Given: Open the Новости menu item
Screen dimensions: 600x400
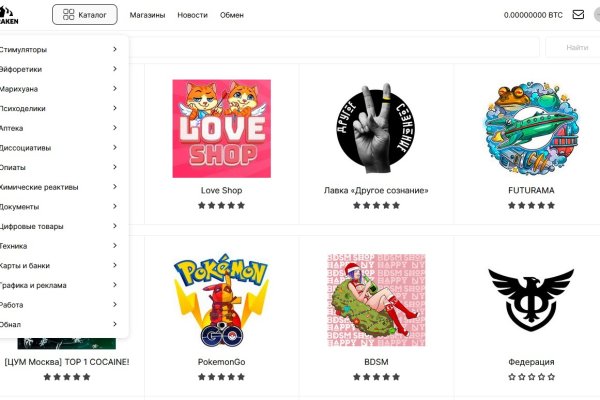Looking at the screenshot, I should click(192, 15).
